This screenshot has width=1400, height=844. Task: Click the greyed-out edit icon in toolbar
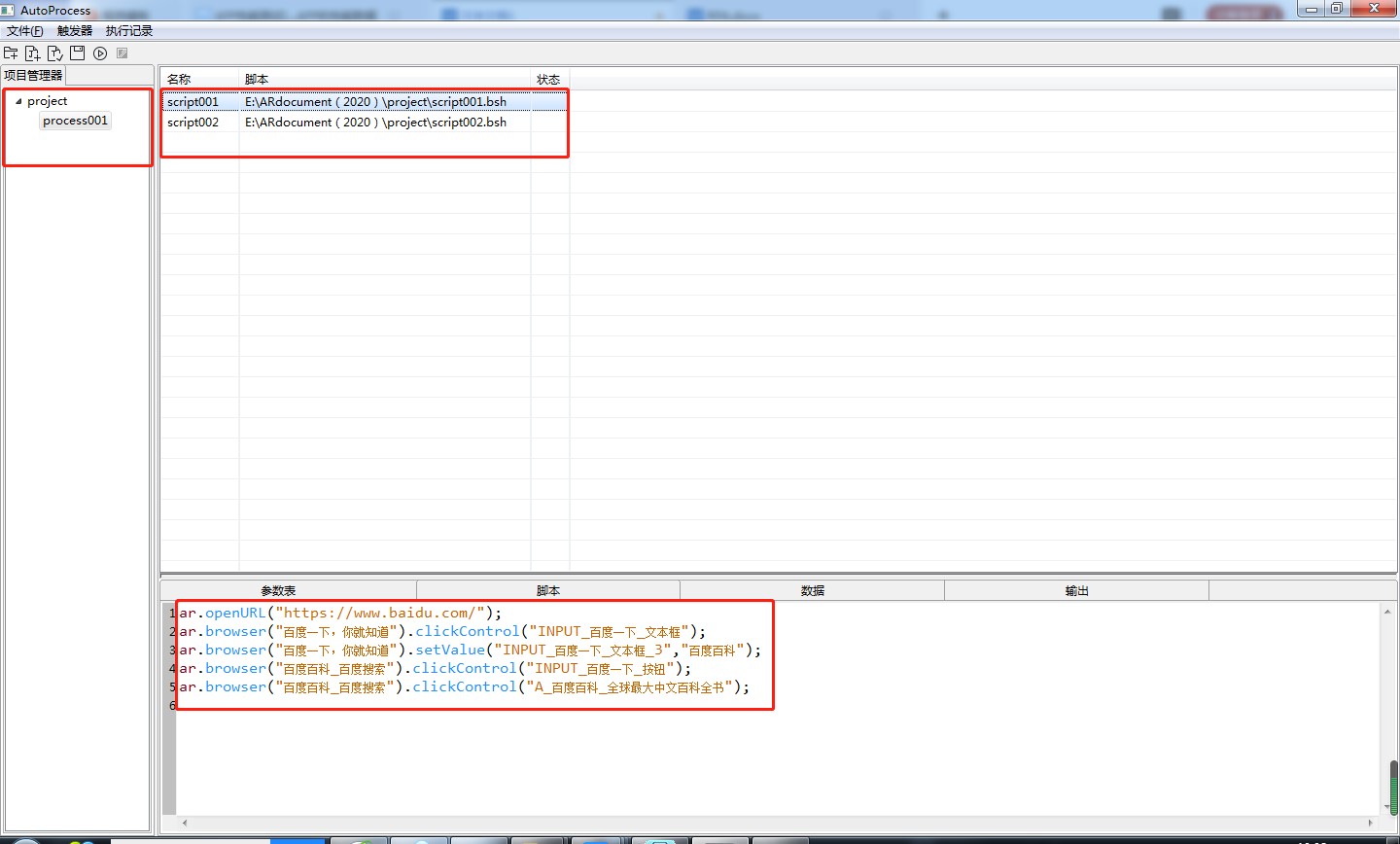pyautogui.click(x=122, y=53)
